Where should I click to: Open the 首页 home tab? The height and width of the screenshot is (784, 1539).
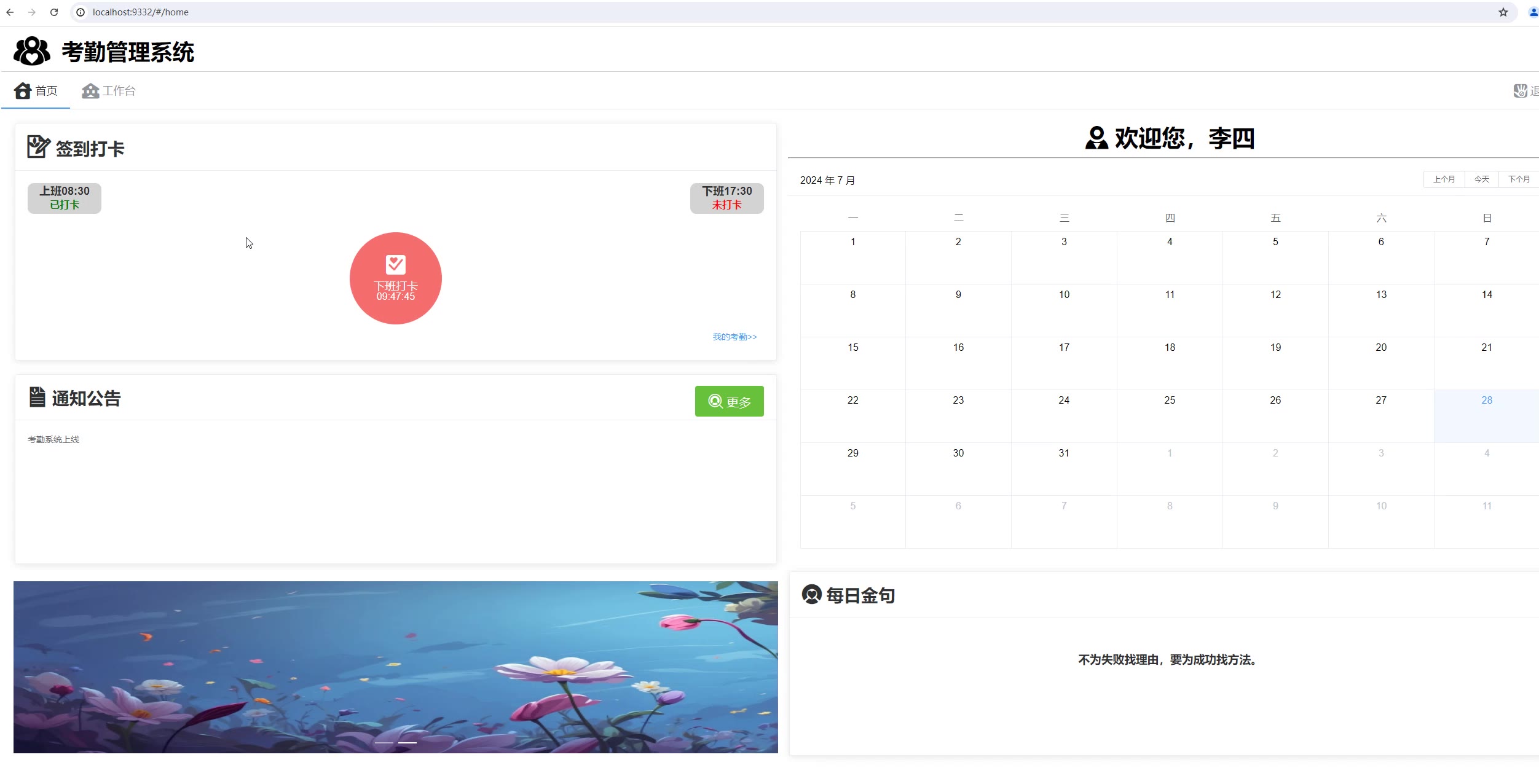click(36, 91)
